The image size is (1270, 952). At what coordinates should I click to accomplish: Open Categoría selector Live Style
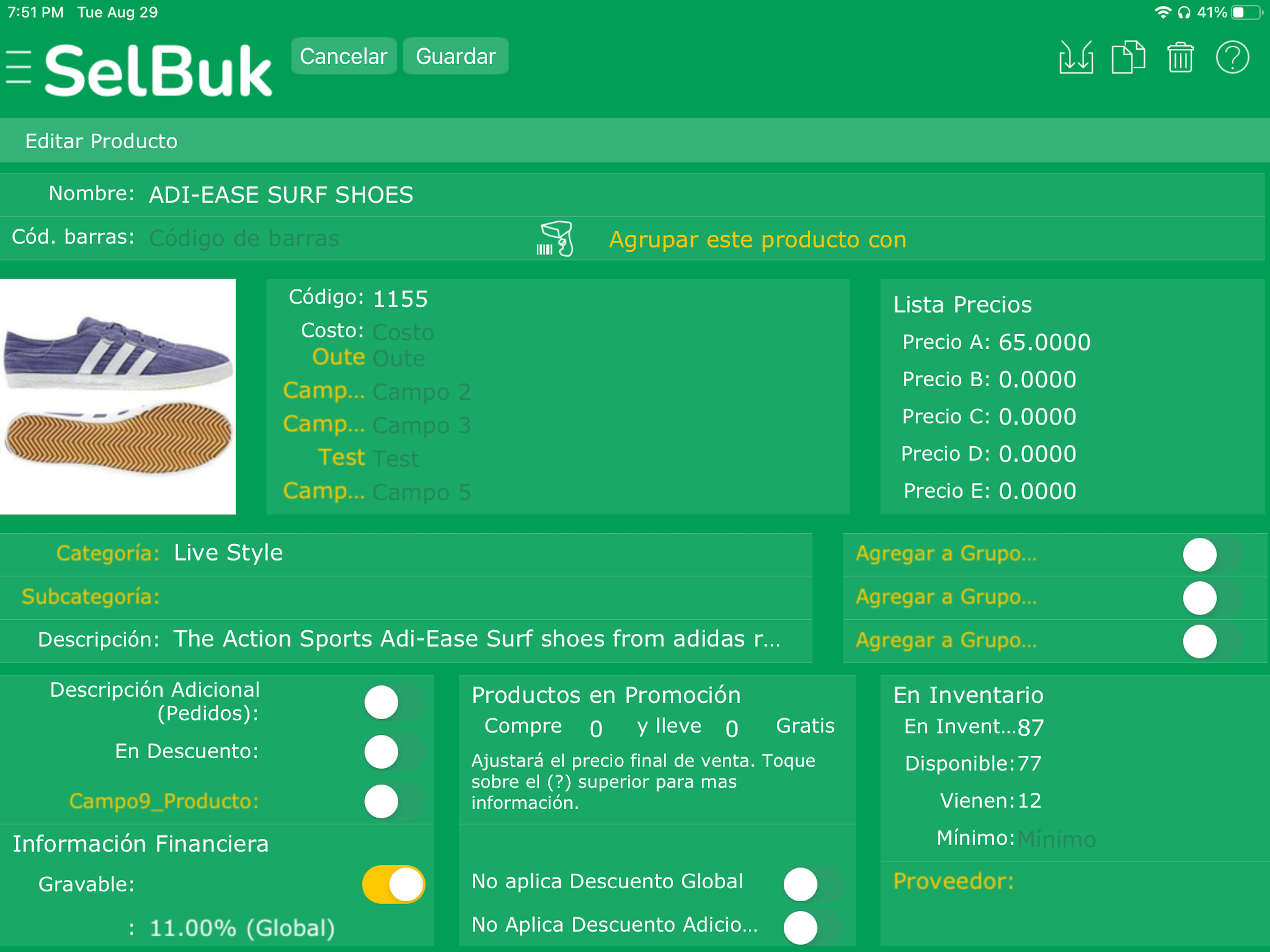point(406,554)
